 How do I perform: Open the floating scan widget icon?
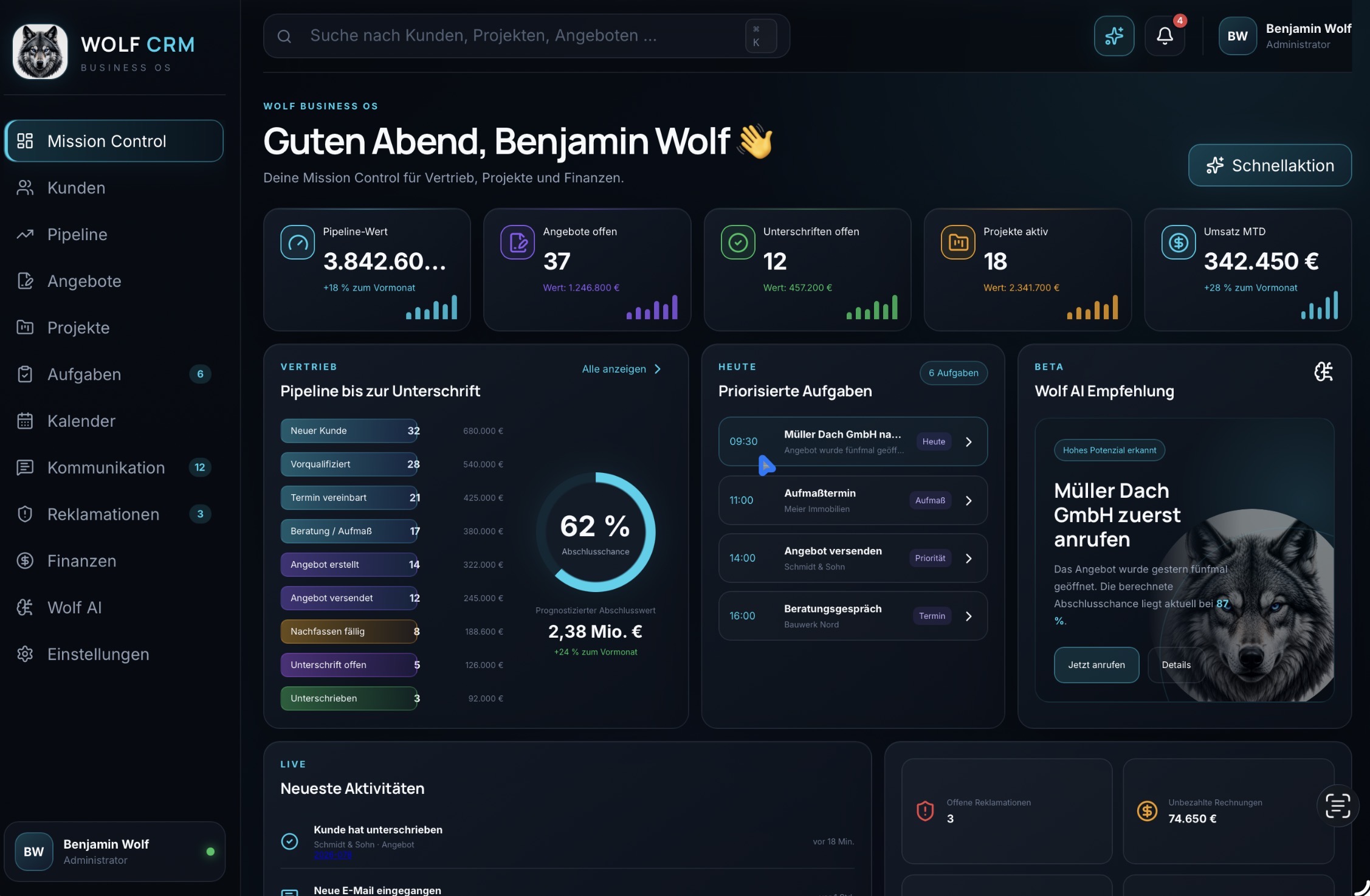1337,805
